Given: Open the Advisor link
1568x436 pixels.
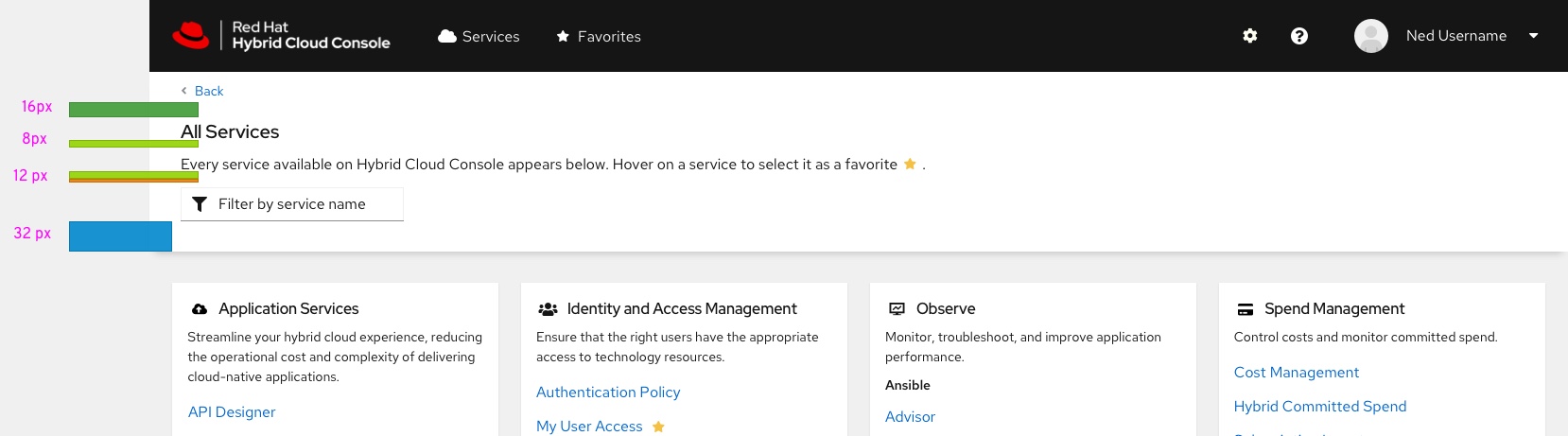Looking at the screenshot, I should (x=910, y=417).
